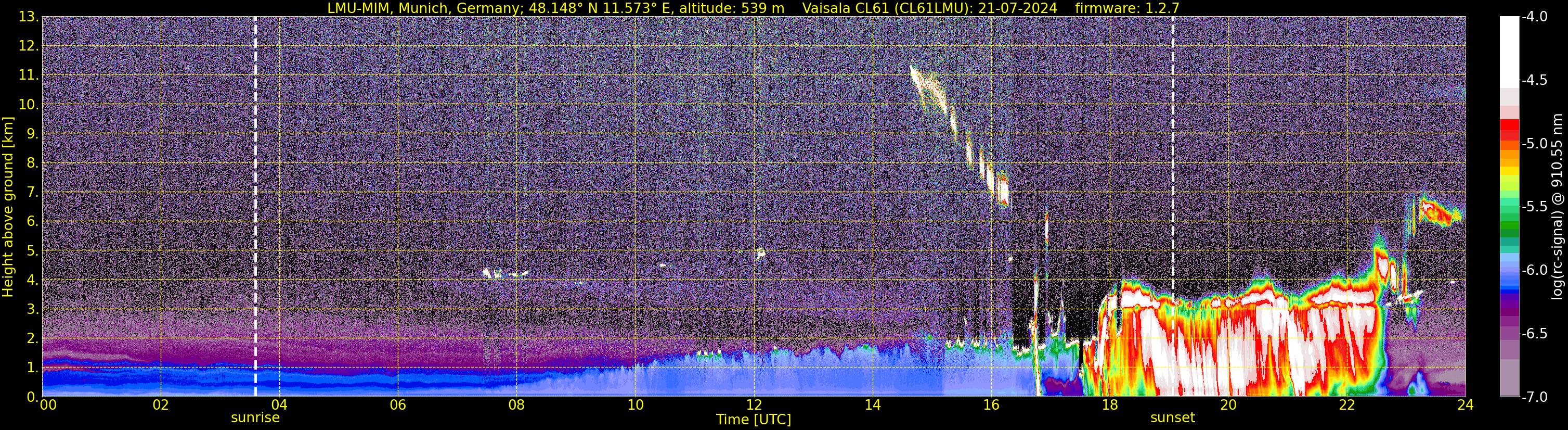Click the red cloud layer at 6 km before 24 UTC
1568x430 pixels.
point(1441,212)
